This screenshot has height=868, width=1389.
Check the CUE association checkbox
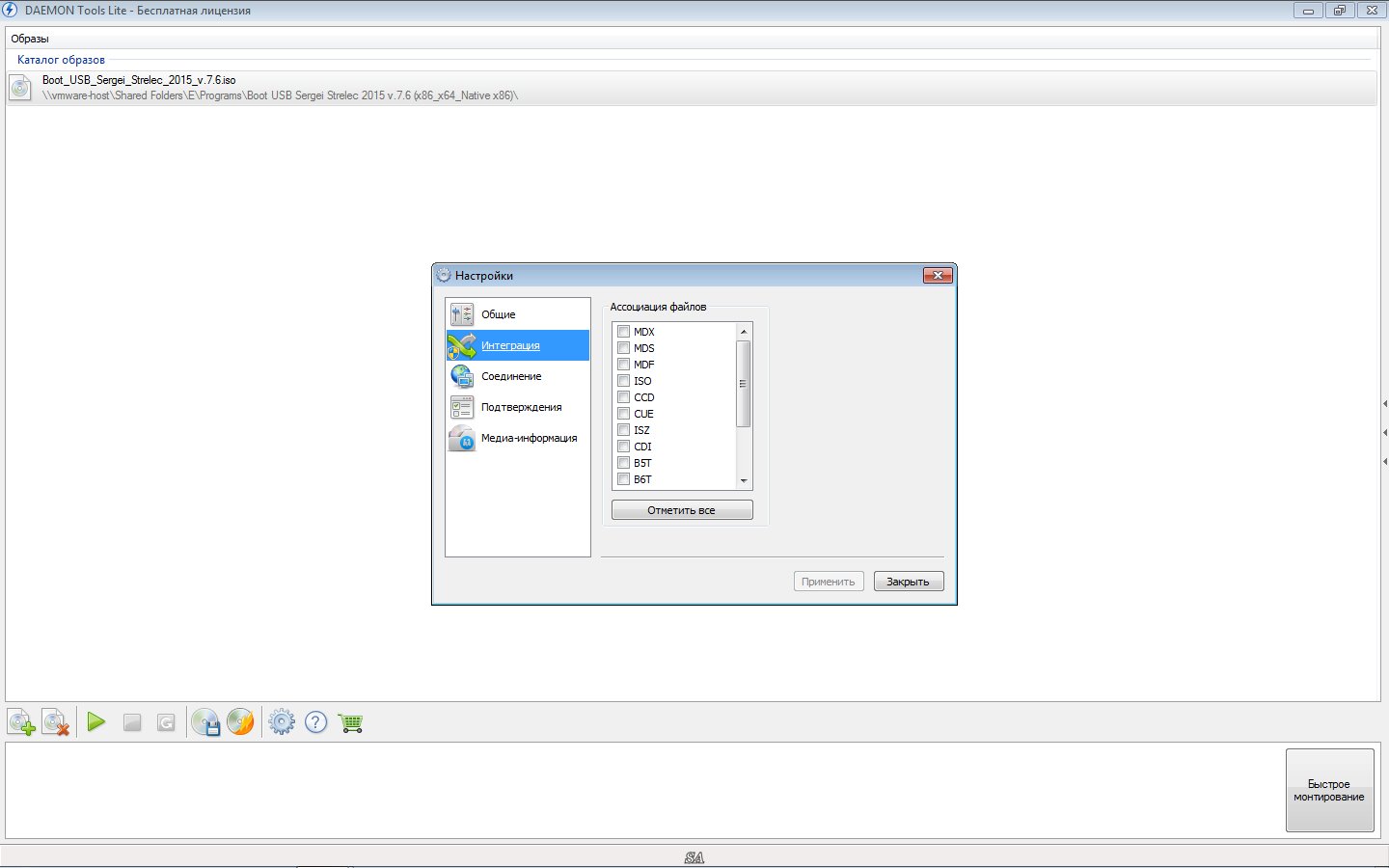[x=623, y=414]
